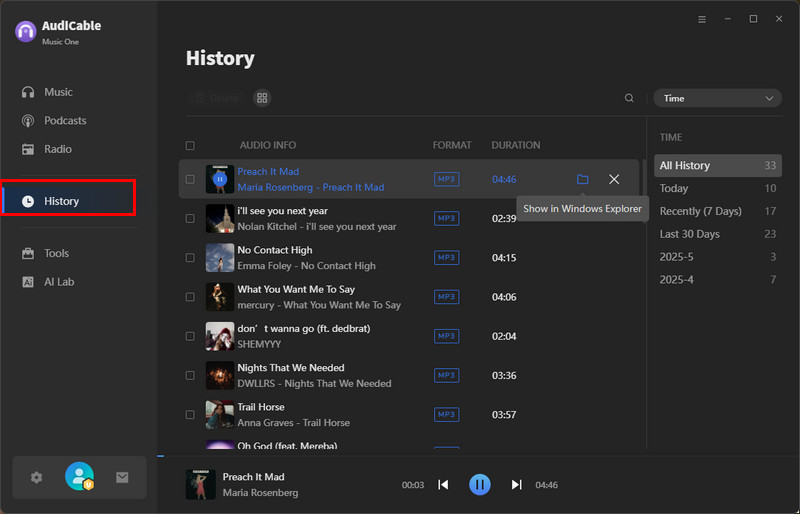Remove Preach It Mad with X icon

tap(614, 179)
